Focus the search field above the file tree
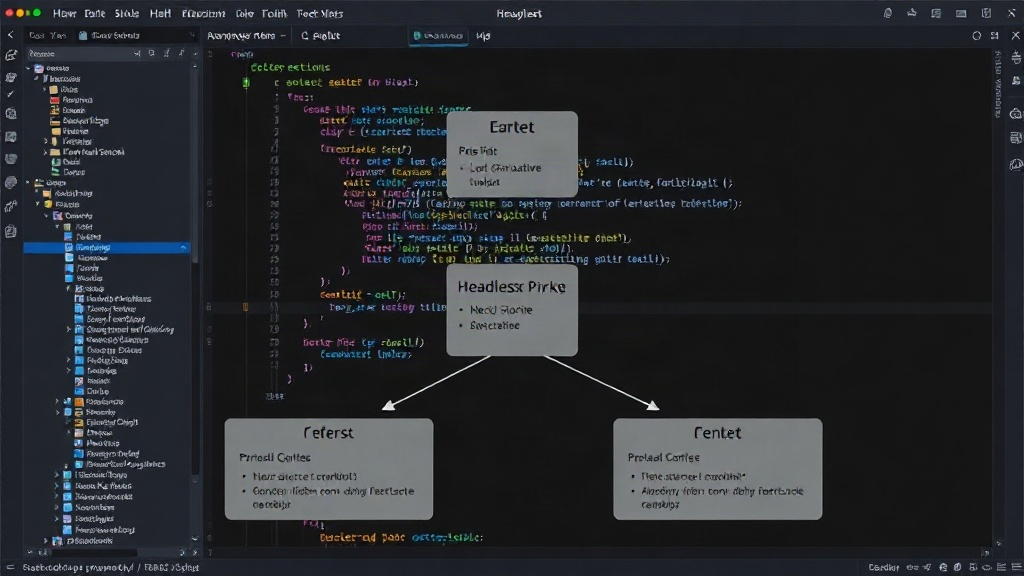The height and width of the screenshot is (576, 1024). click(x=78, y=54)
